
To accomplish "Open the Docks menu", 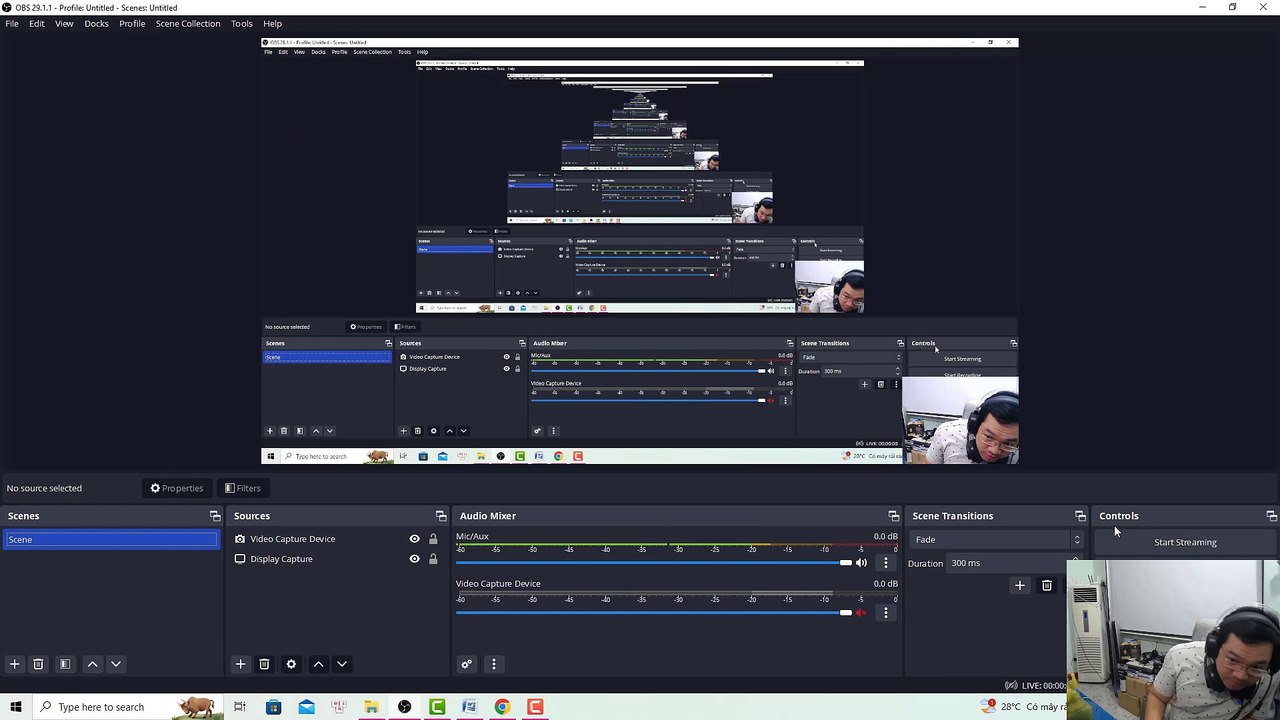I will 96,23.
